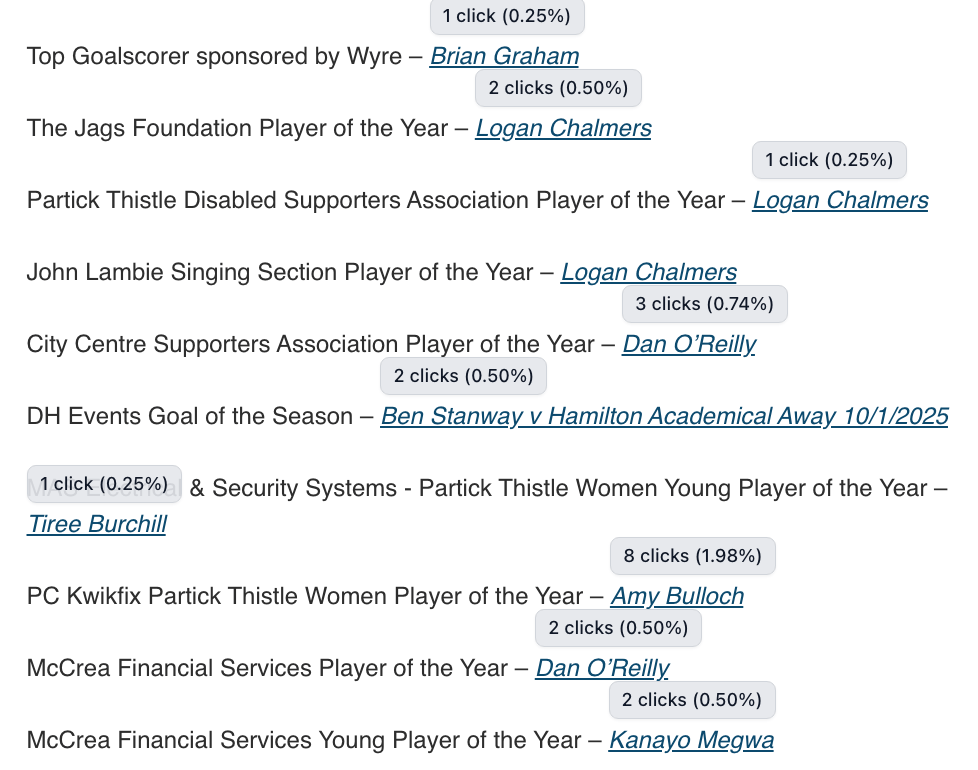
Task: Click the 8 clicks (1.98%) badge
Action: (692, 556)
